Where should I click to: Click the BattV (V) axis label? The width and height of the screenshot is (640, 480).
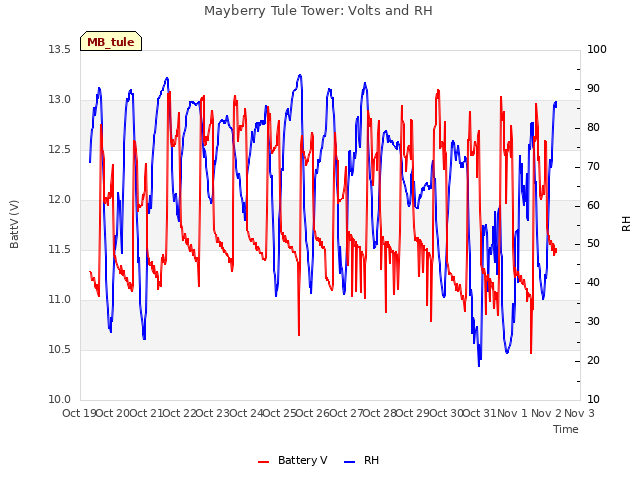point(14,224)
